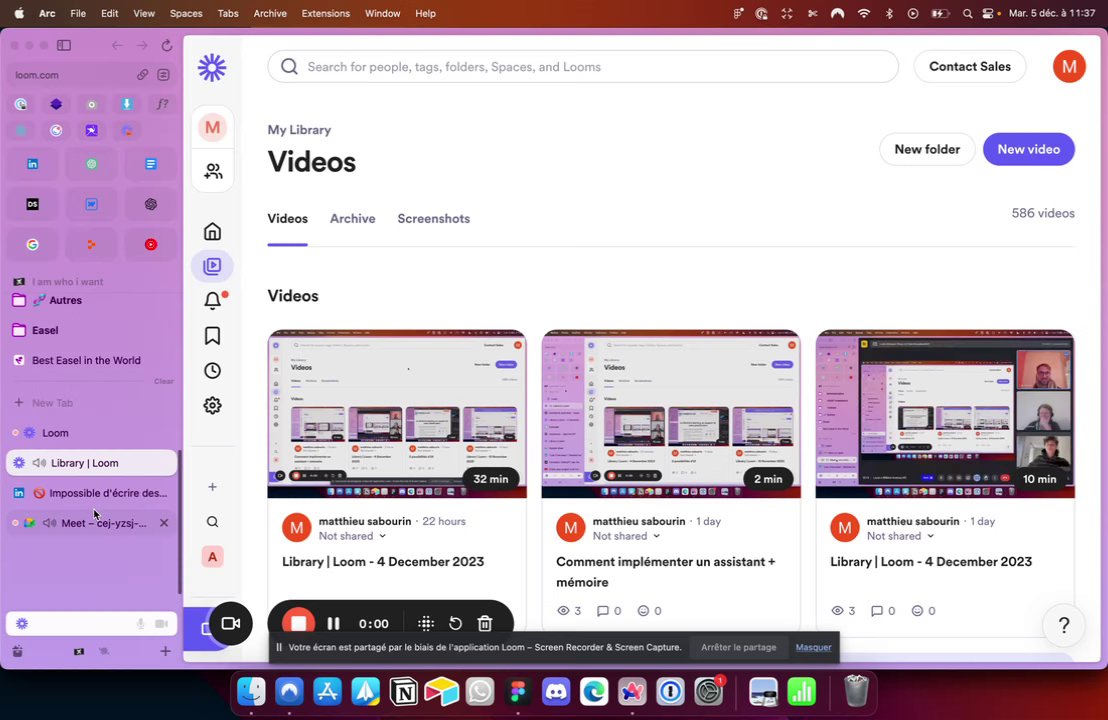Open the YouTube pinned tab
This screenshot has height=720, width=1108.
click(x=151, y=244)
